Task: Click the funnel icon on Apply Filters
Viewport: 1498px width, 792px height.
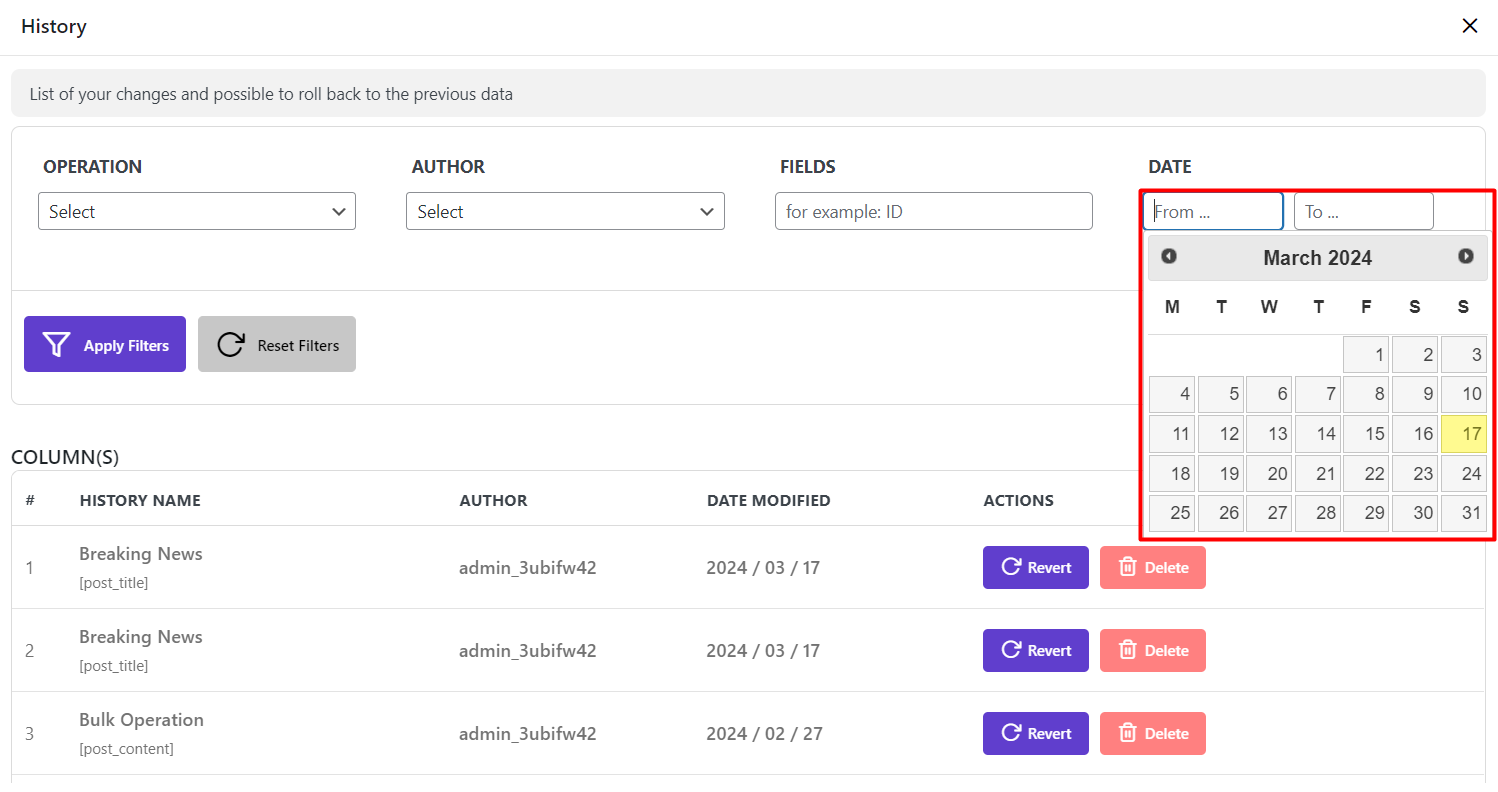Action: click(57, 345)
